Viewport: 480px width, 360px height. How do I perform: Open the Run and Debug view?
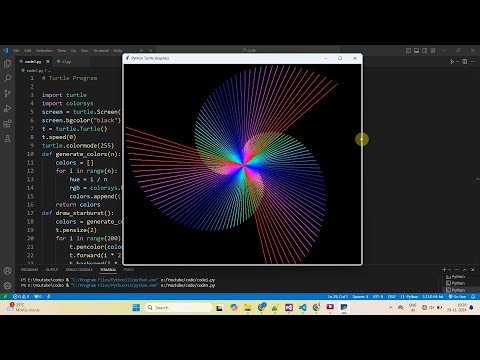pos(7,108)
